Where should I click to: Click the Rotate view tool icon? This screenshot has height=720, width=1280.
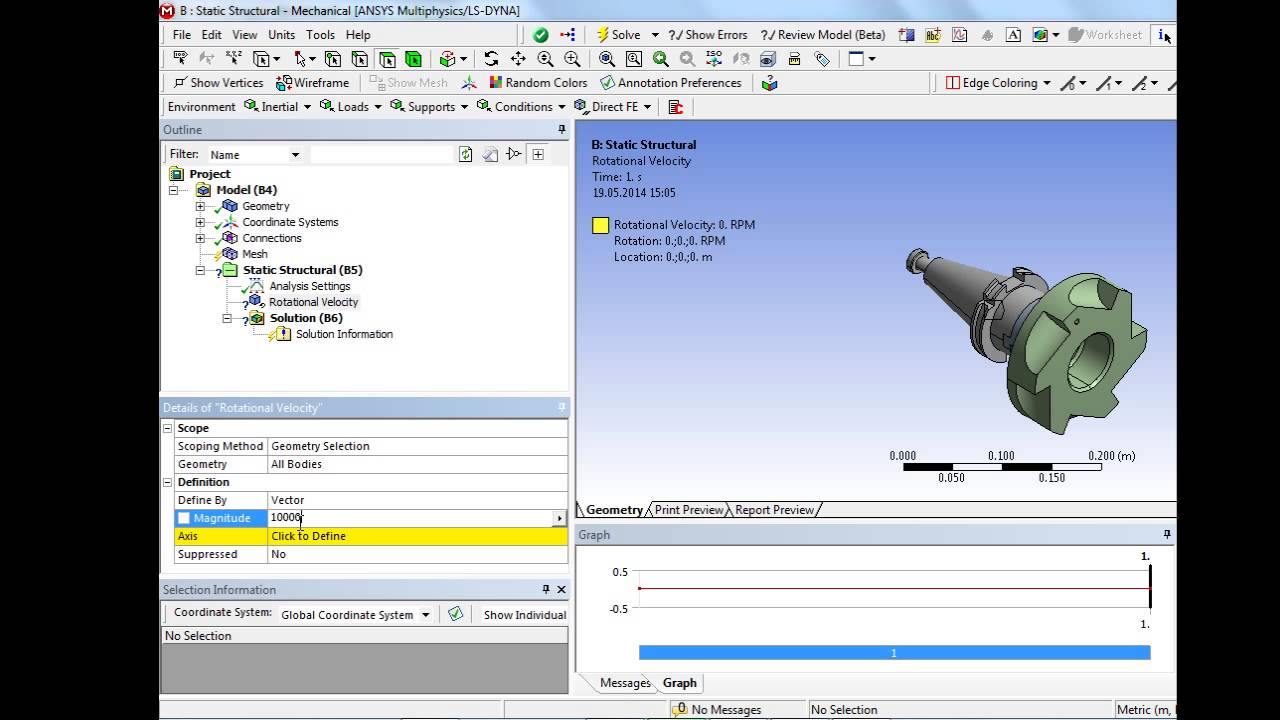tap(491, 59)
